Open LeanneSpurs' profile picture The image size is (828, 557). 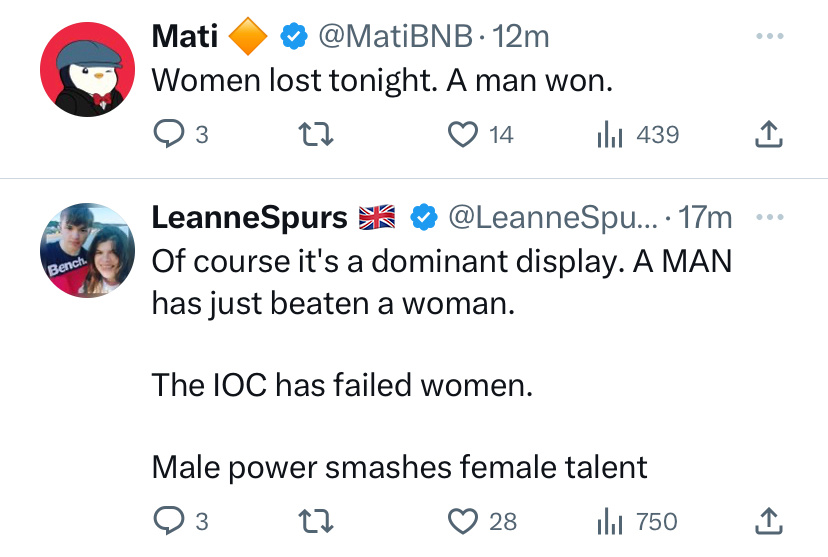point(87,251)
